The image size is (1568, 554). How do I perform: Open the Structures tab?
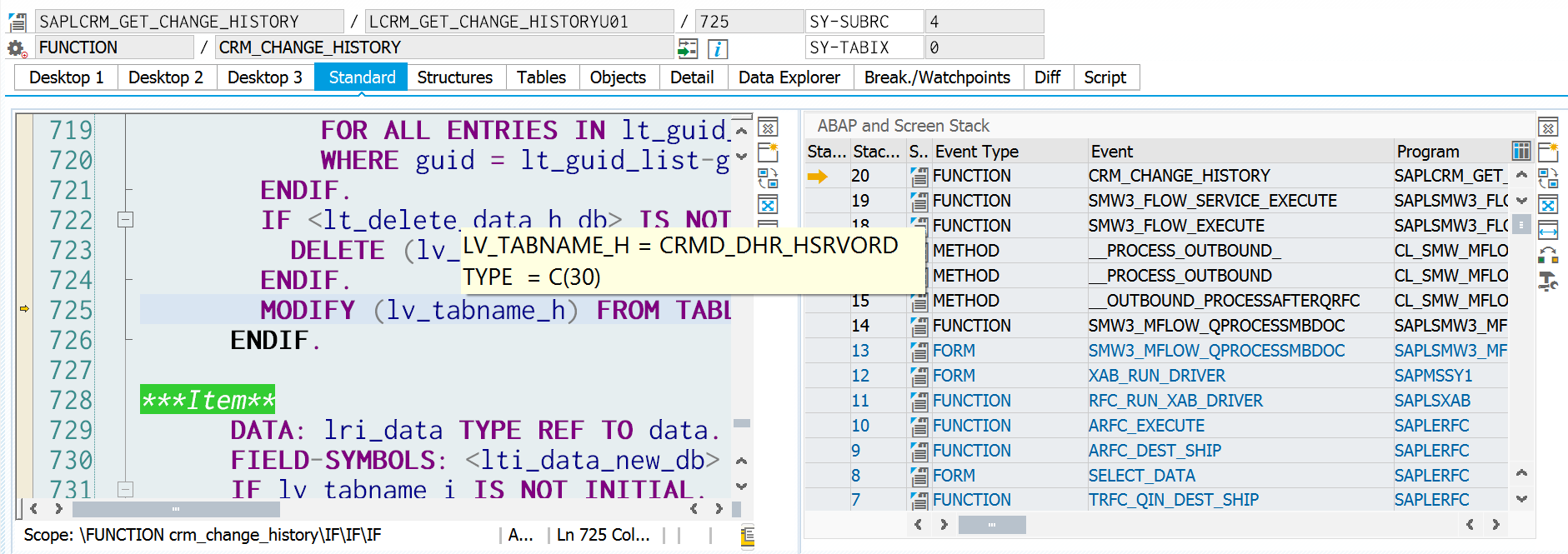point(454,77)
